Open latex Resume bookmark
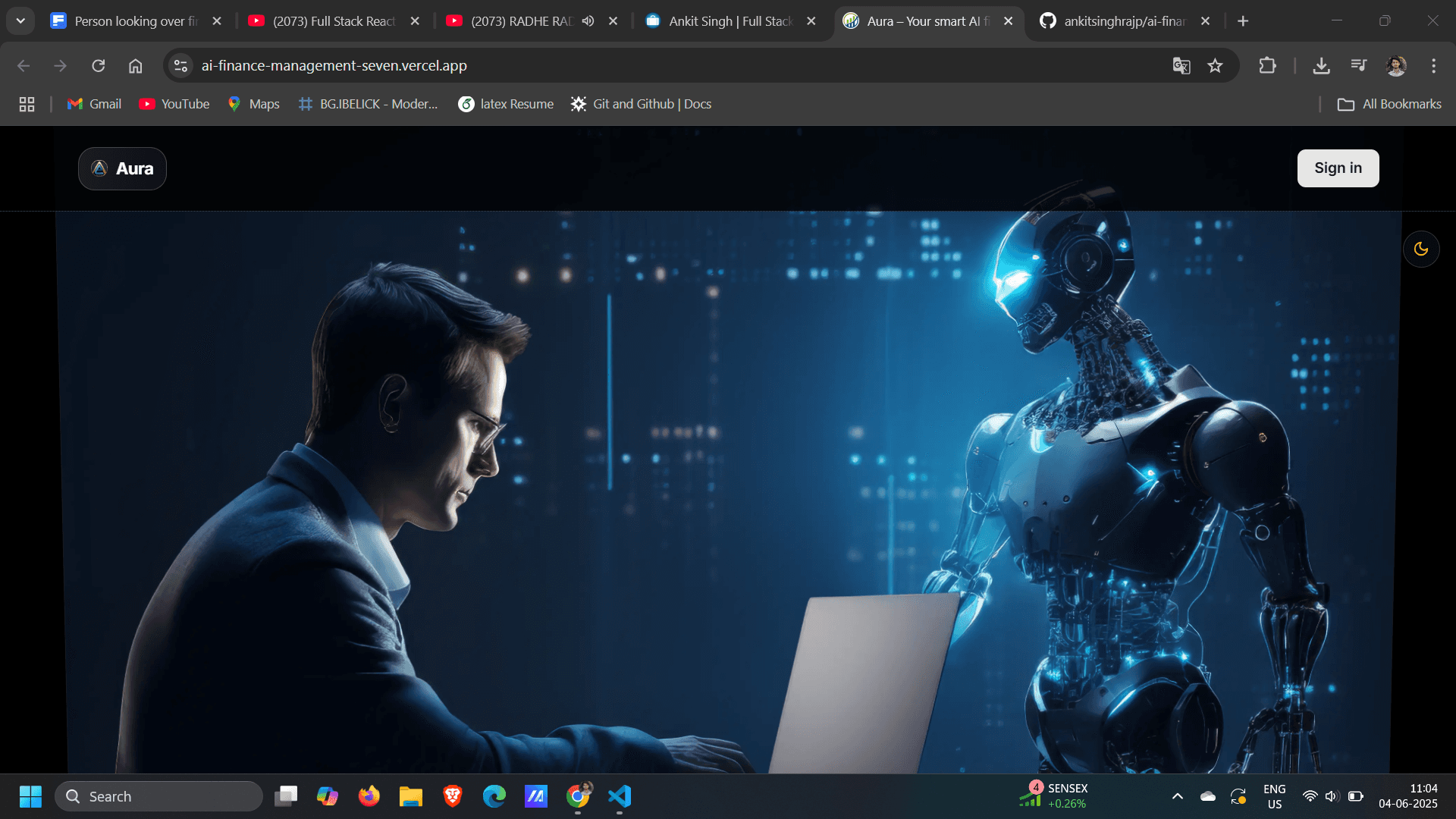Screen dimensions: 1456x819 pos(506,104)
